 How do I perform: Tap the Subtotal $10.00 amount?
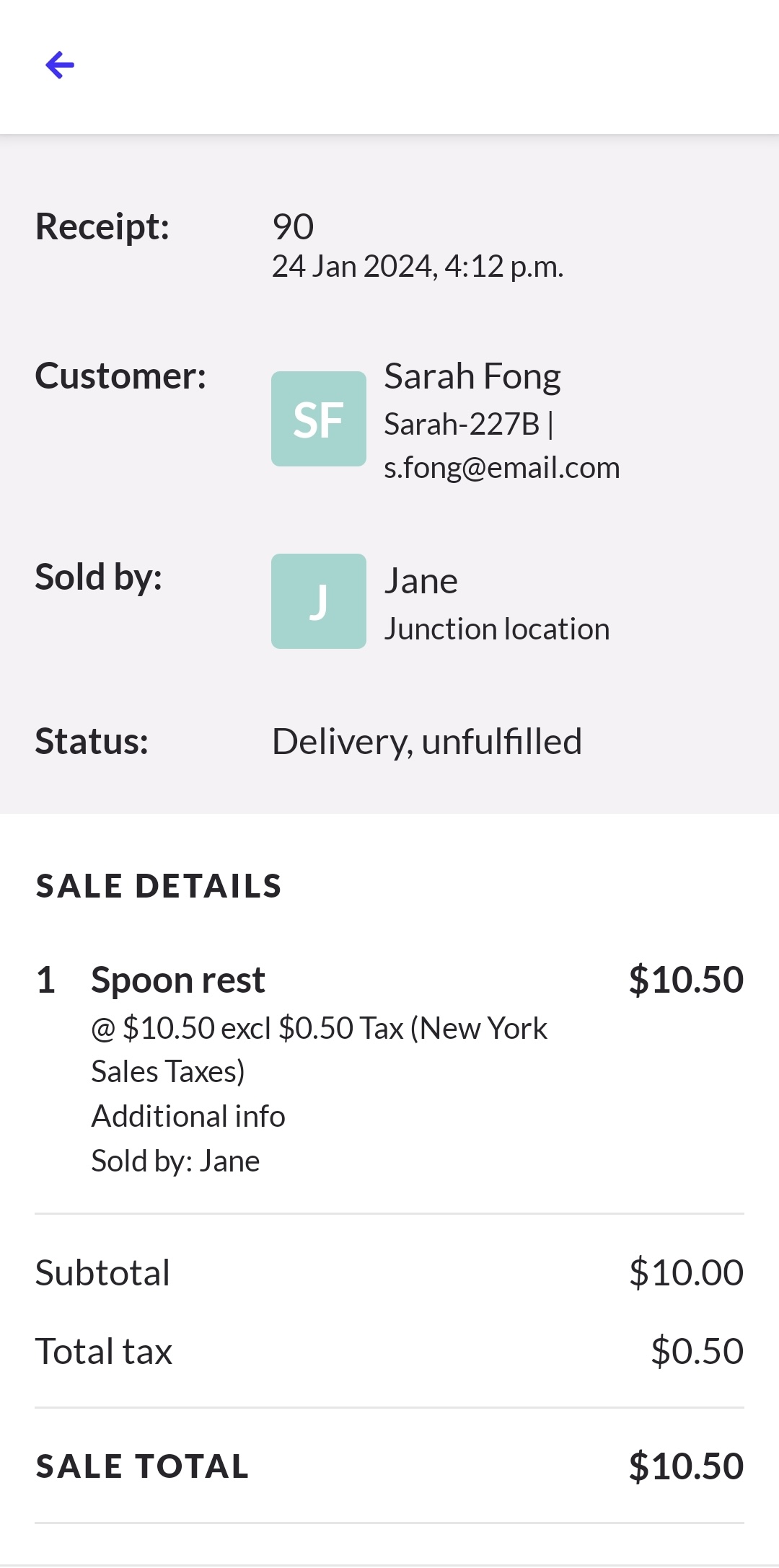tap(685, 1272)
